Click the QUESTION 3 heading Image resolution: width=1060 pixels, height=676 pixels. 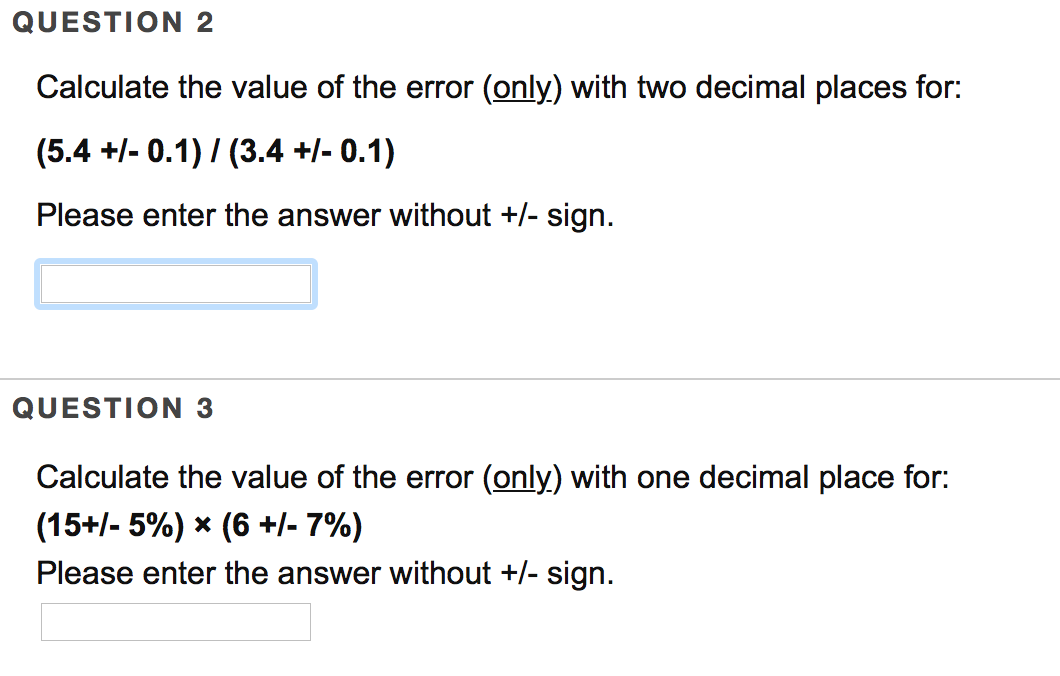[113, 407]
